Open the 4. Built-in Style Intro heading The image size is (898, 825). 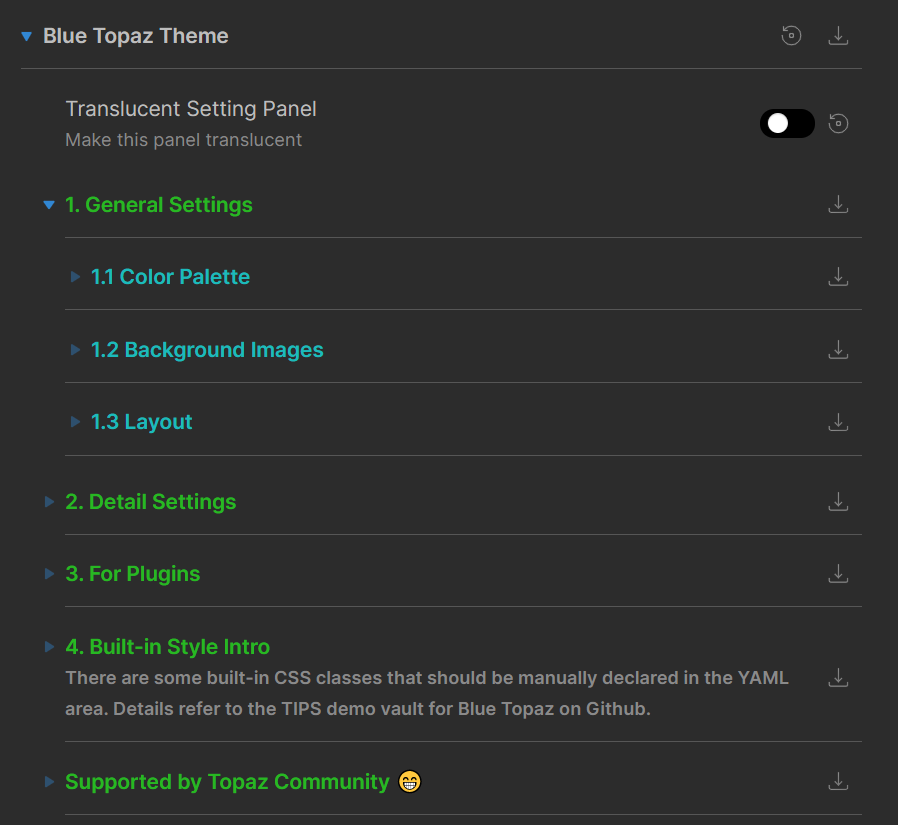click(x=167, y=647)
